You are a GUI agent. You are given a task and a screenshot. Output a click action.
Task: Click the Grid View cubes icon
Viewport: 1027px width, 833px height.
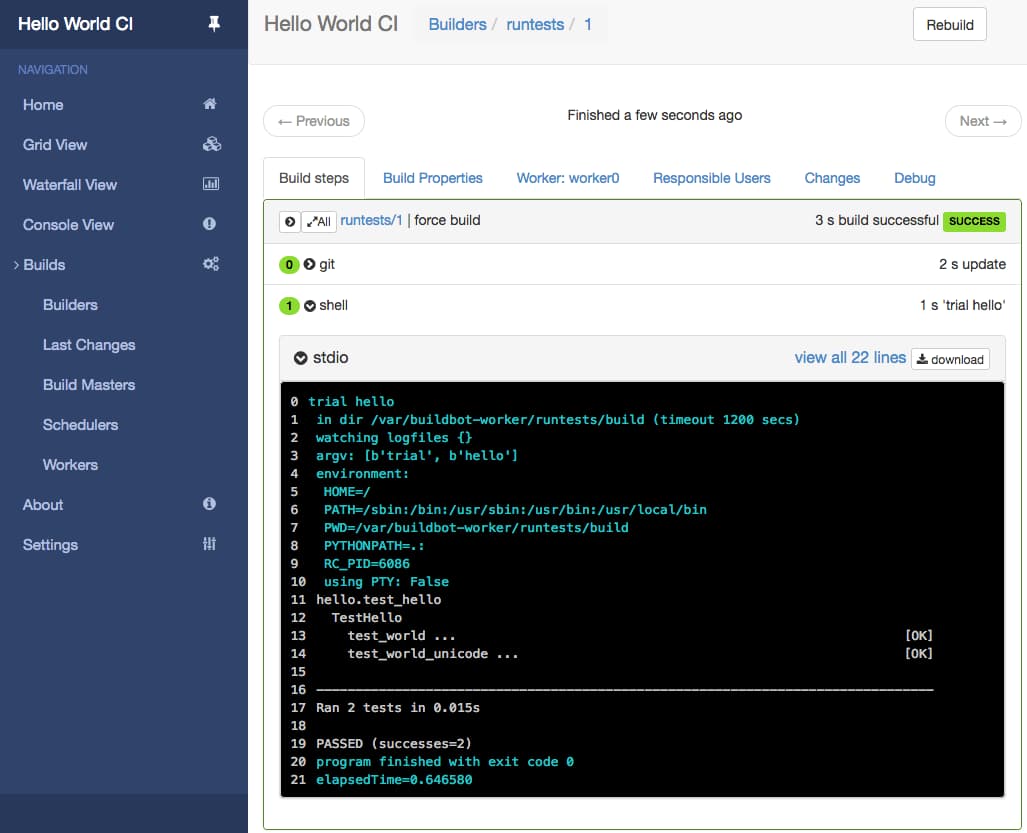point(211,144)
